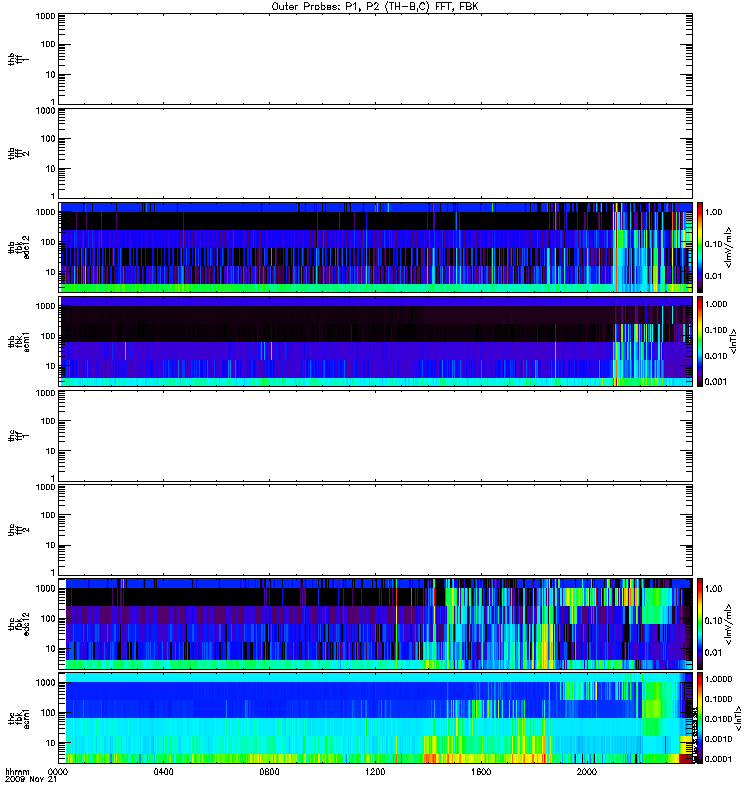Click the plot title 'Outer Probes: P1, P2 (TH-B,C) FFT, FBK'
The height and width of the screenshot is (800, 750).
pos(375,7)
